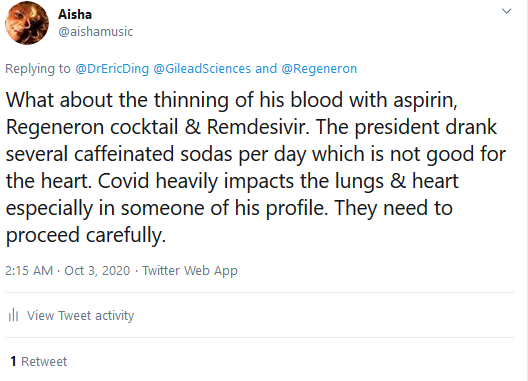Click Aisha's profile avatar picture
Image resolution: width=528 pixels, height=381 pixels.
pyautogui.click(x=27, y=23)
